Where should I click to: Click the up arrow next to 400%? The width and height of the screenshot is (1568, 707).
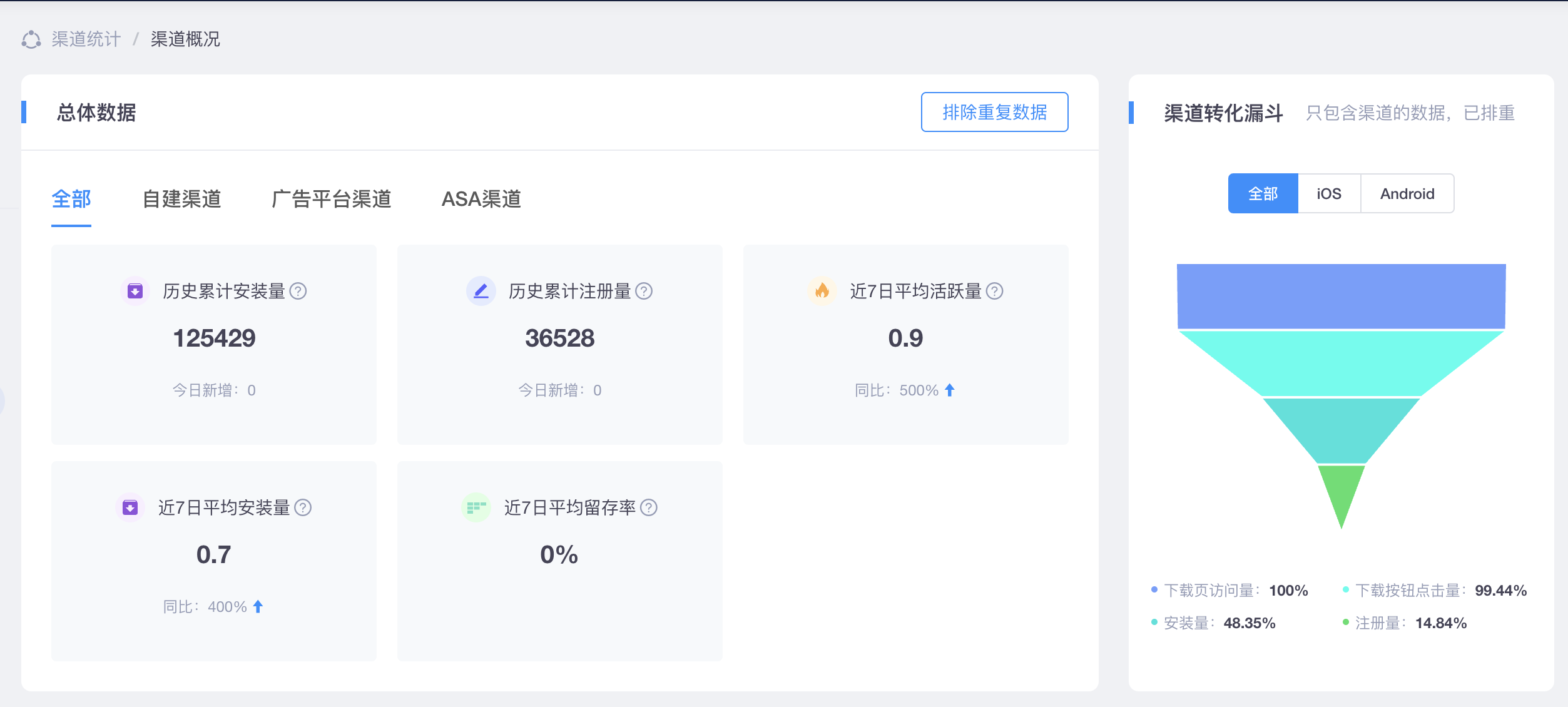pyautogui.click(x=258, y=606)
